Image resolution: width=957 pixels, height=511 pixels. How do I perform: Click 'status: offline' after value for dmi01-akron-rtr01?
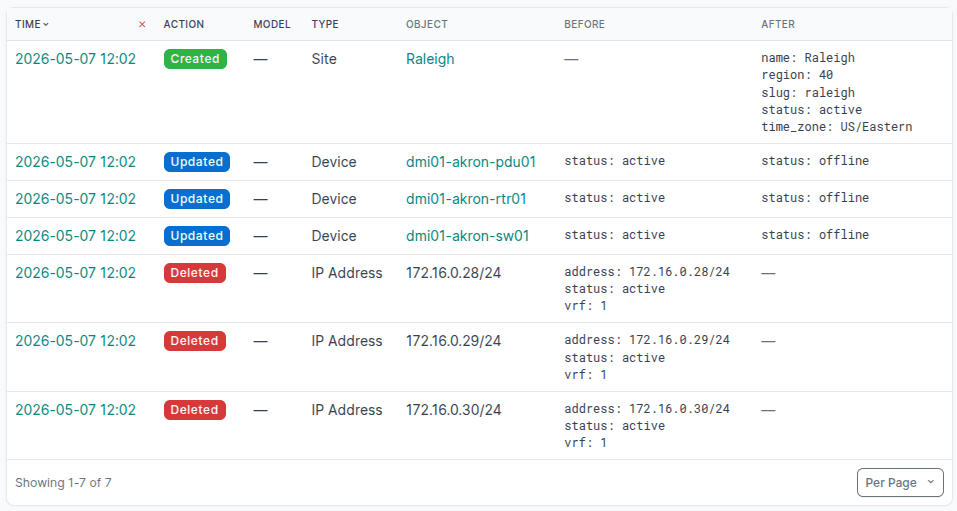click(x=815, y=198)
